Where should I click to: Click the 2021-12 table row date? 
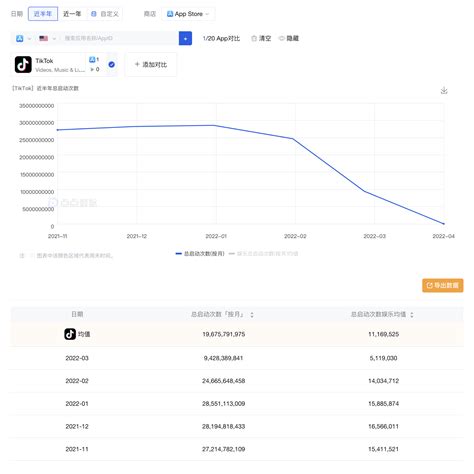77,426
